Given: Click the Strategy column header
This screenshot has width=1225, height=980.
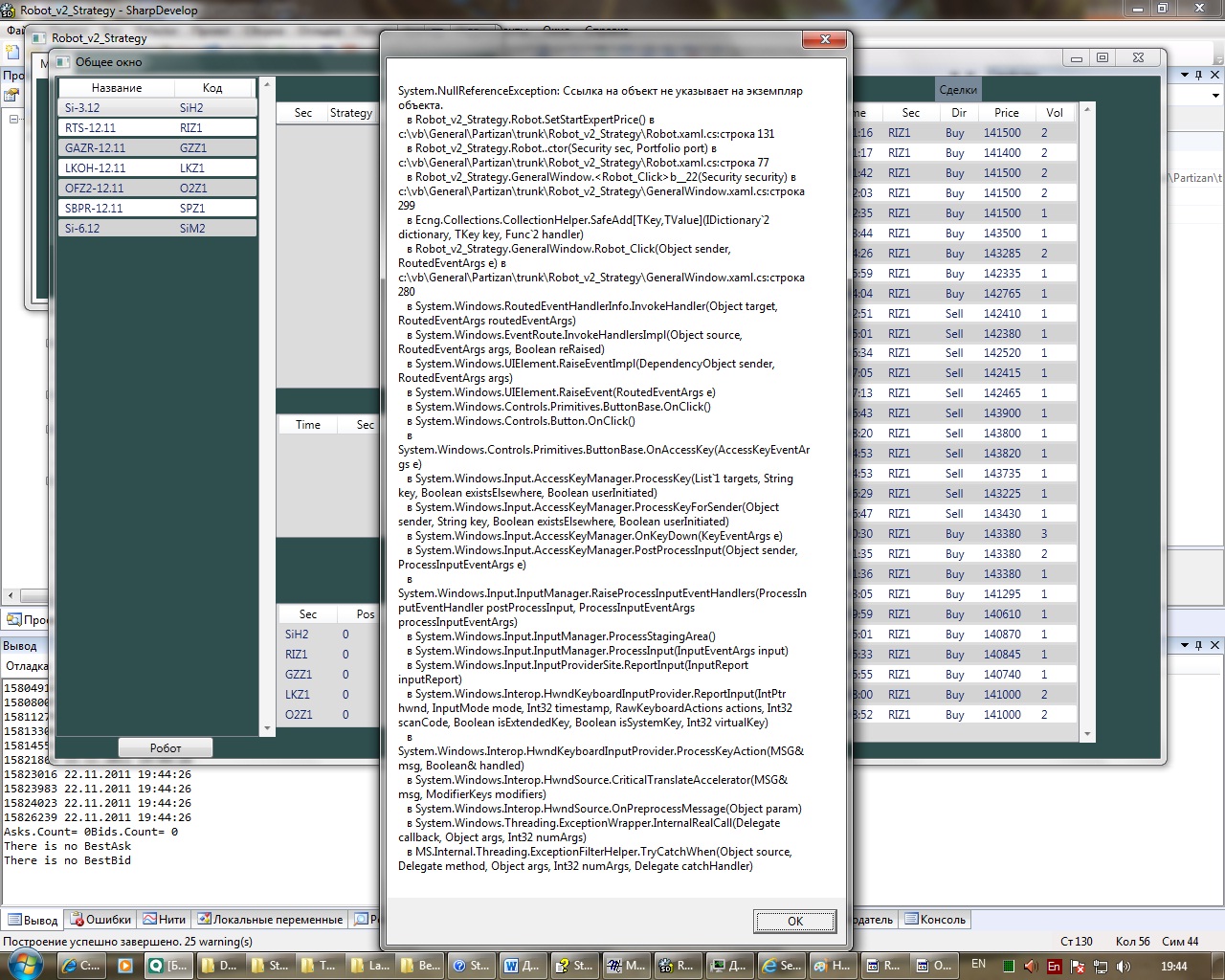Looking at the screenshot, I should click(x=350, y=112).
